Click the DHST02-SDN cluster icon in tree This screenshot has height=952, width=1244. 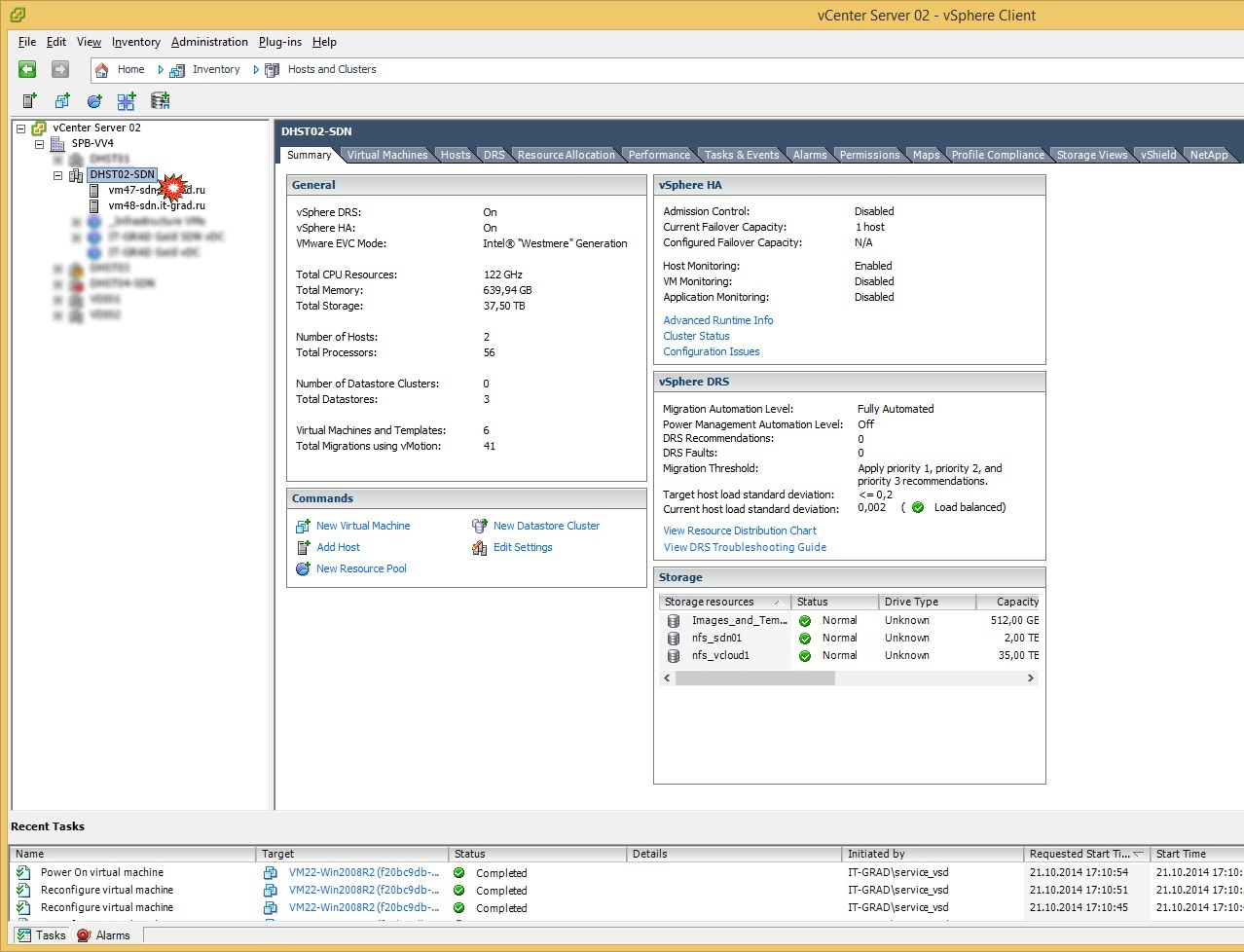click(76, 175)
